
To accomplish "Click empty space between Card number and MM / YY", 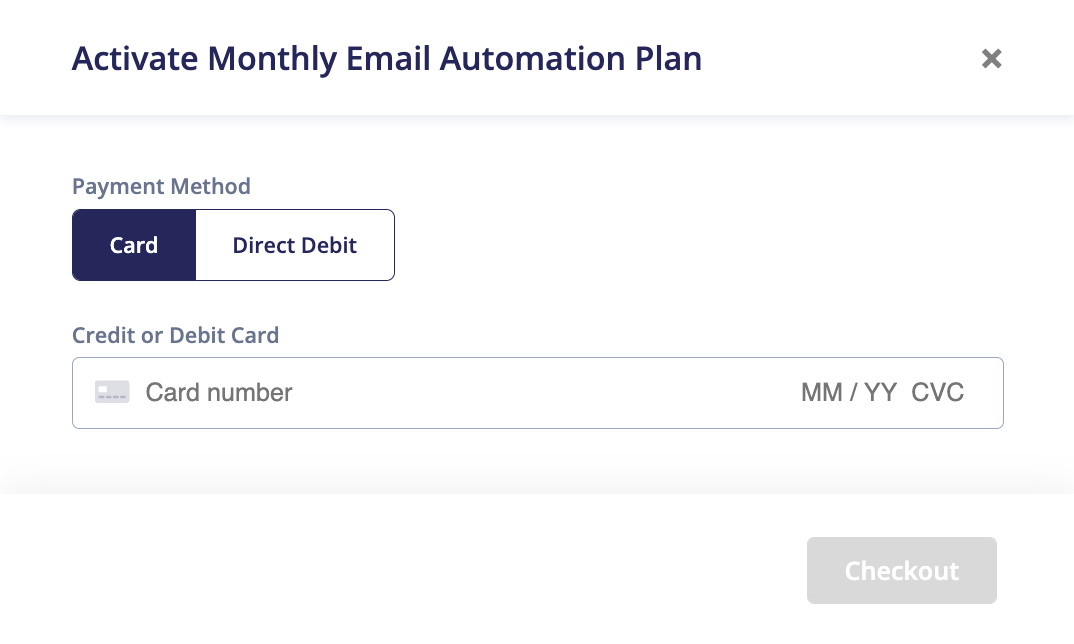I will pyautogui.click(x=548, y=393).
